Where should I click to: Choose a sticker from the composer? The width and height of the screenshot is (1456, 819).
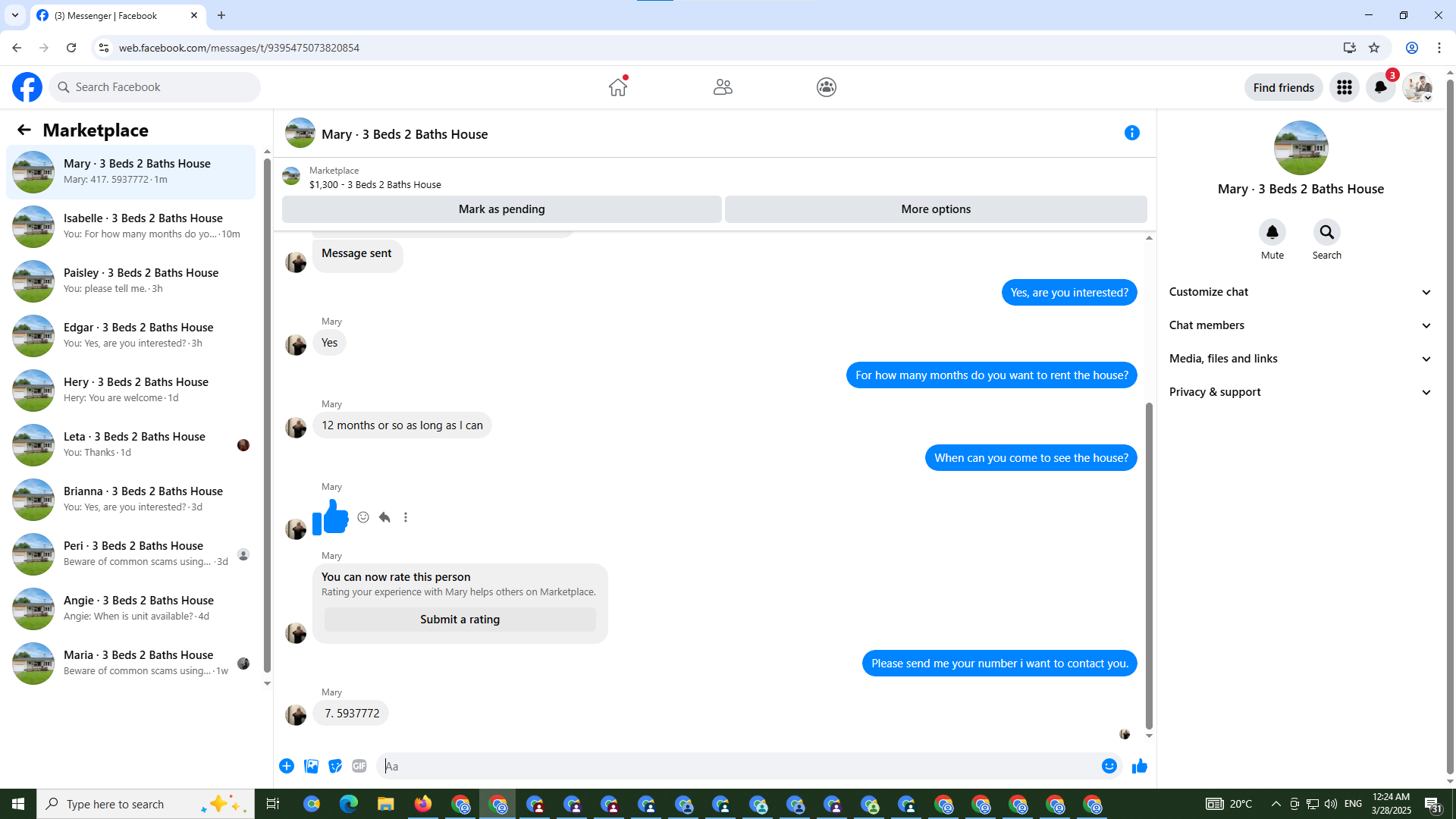click(x=335, y=766)
